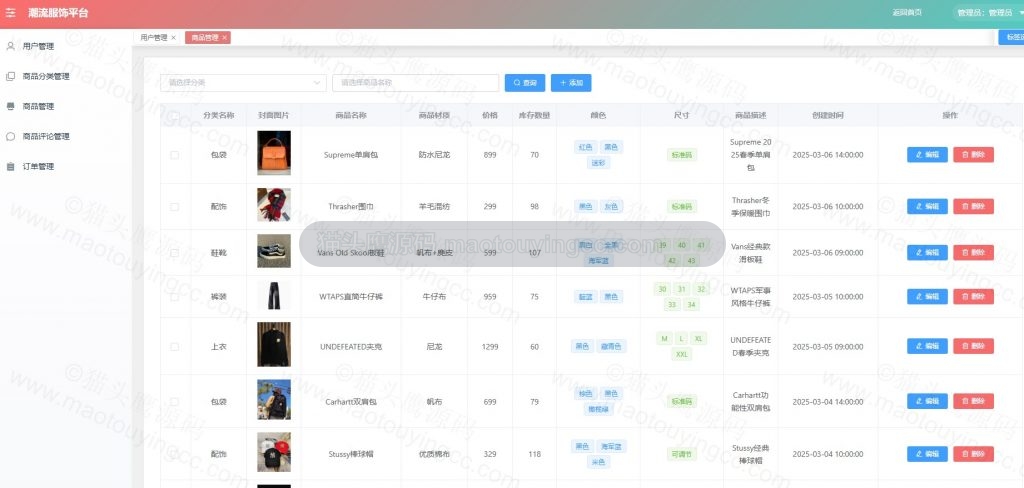Open the Carhartt backpack cover image

[274, 399]
